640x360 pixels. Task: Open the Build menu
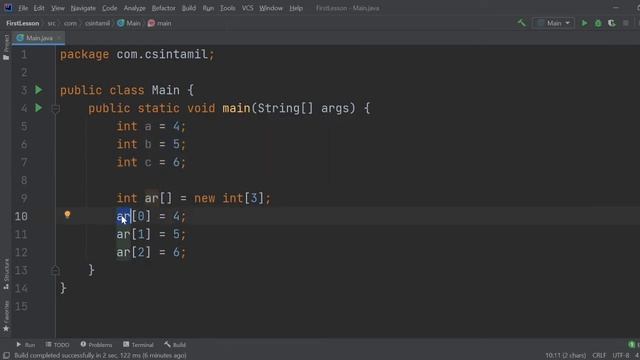coord(189,8)
